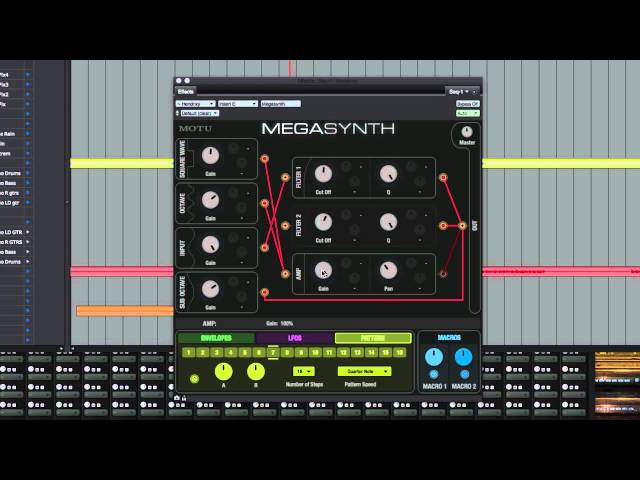Viewport: 640px width, 480px height.
Task: Click the Amp Gain knob
Action: tap(323, 270)
